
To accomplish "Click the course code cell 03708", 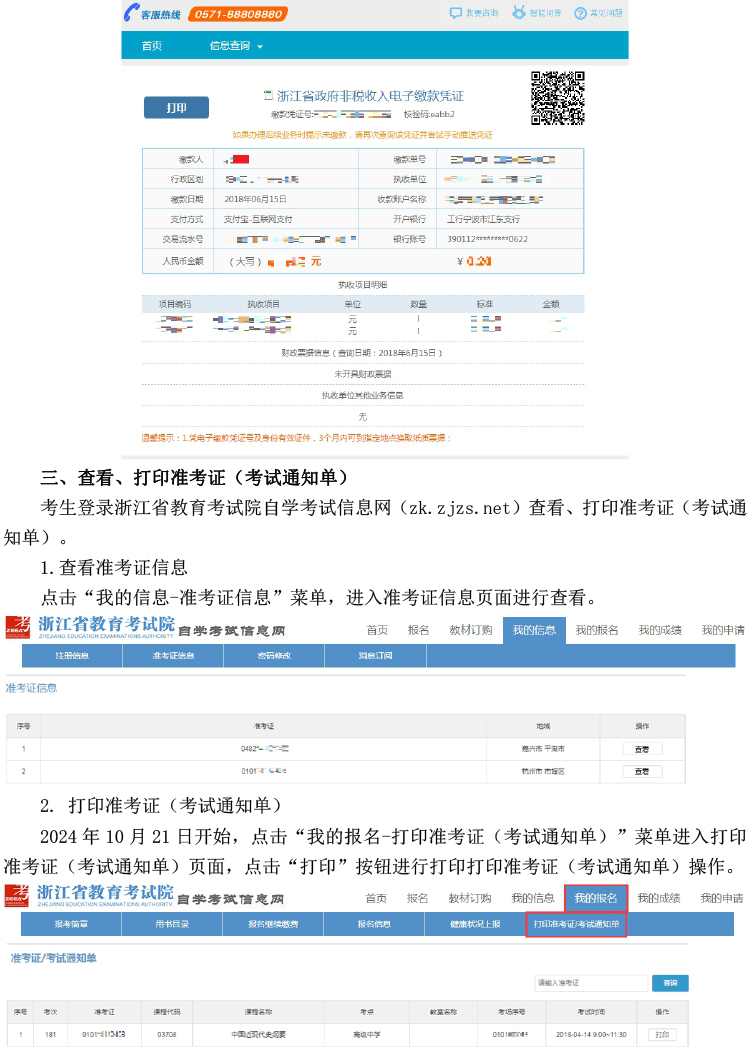I will [167, 1035].
